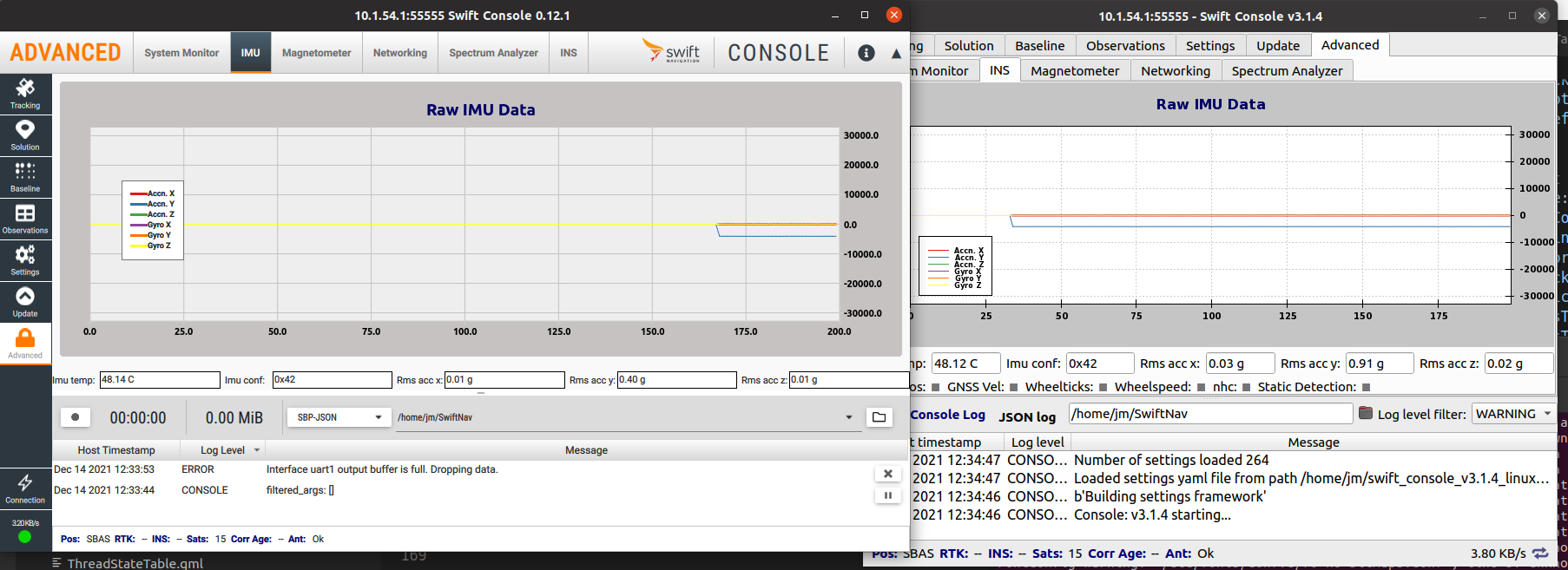Screen dimensions: 1568x570
Task: Select the Advanced lock icon in sidebar
Action: click(x=25, y=344)
